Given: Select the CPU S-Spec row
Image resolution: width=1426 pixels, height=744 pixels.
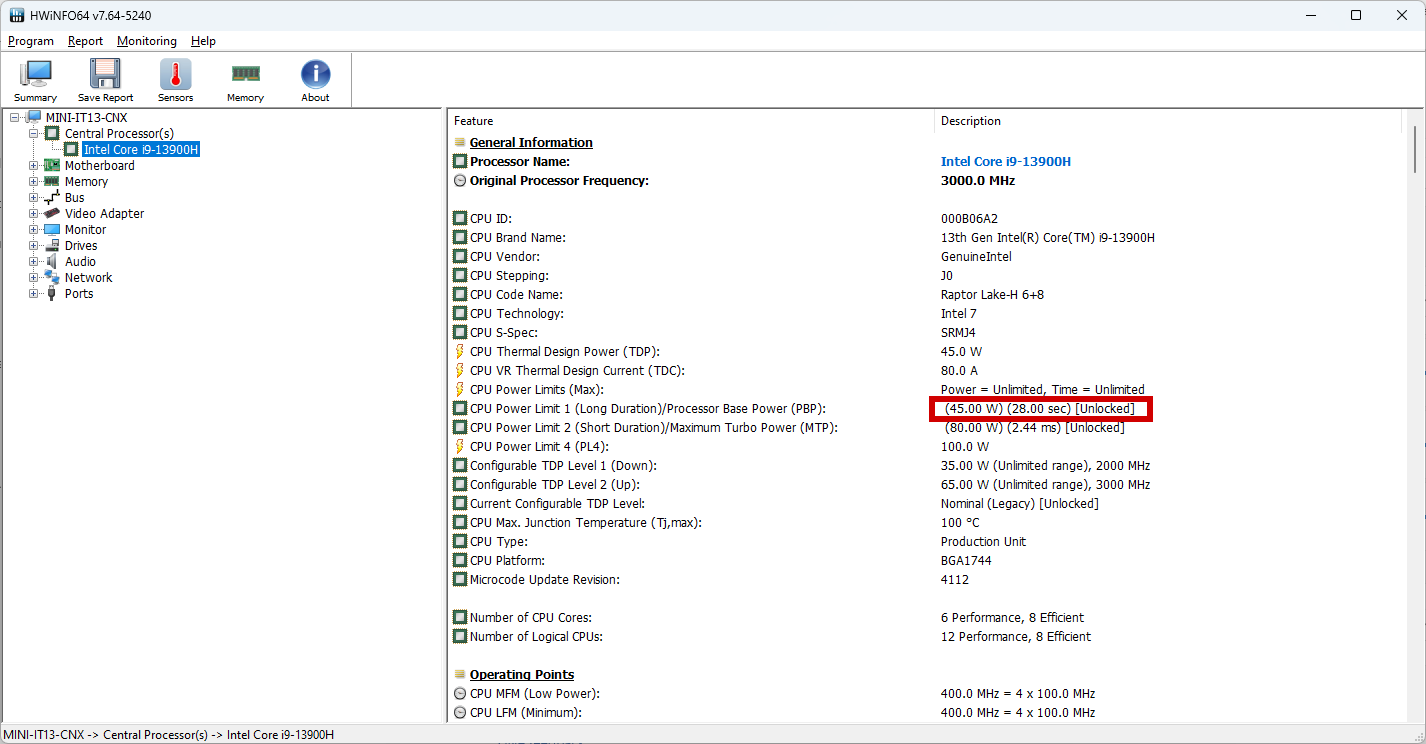Looking at the screenshot, I should (925, 333).
